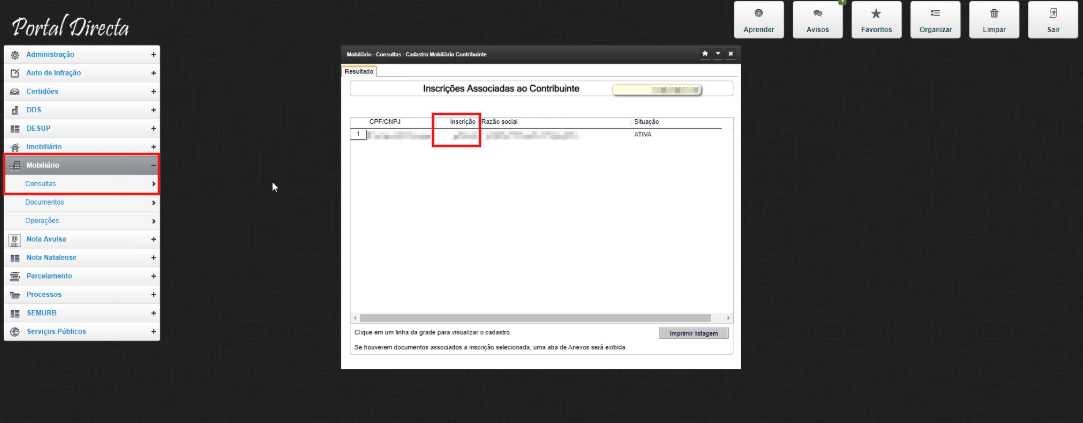
Task: Open the Operações submenu arrow
Action: 153,220
